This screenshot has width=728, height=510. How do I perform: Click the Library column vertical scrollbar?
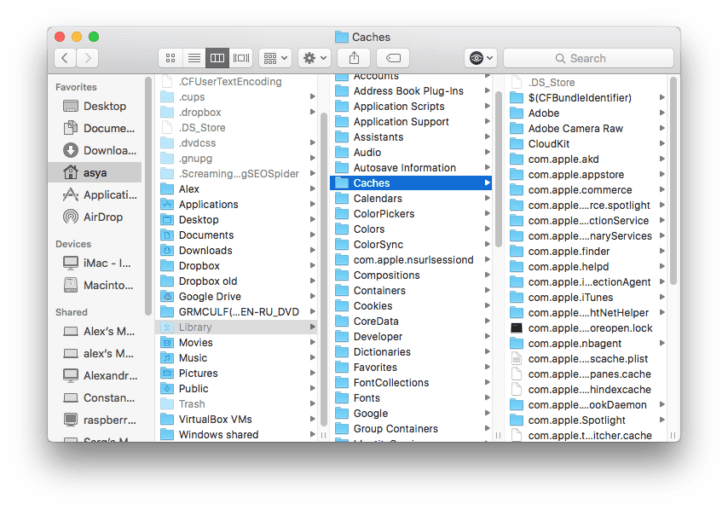tap(499, 169)
